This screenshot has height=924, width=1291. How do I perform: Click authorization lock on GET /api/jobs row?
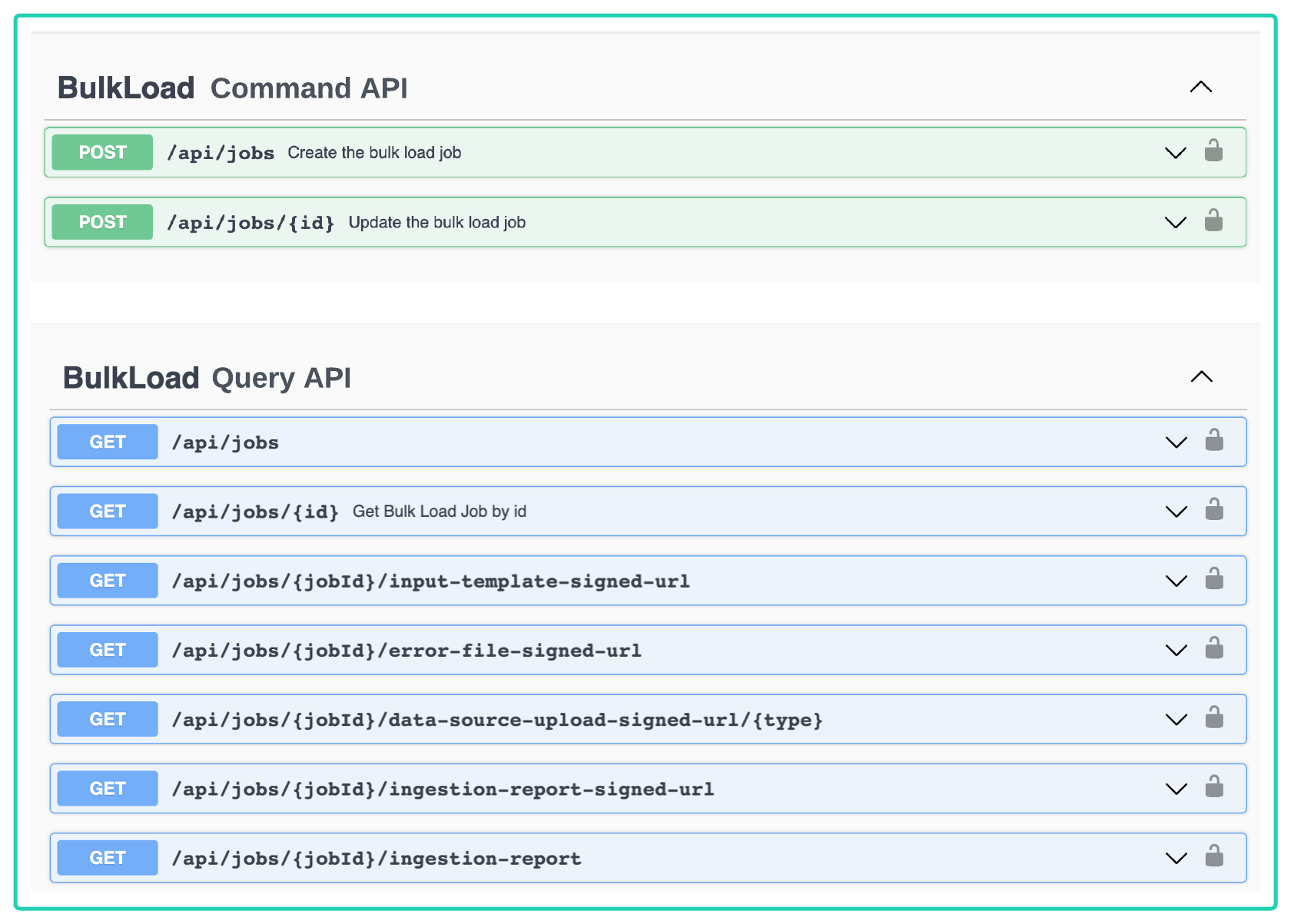1214,441
